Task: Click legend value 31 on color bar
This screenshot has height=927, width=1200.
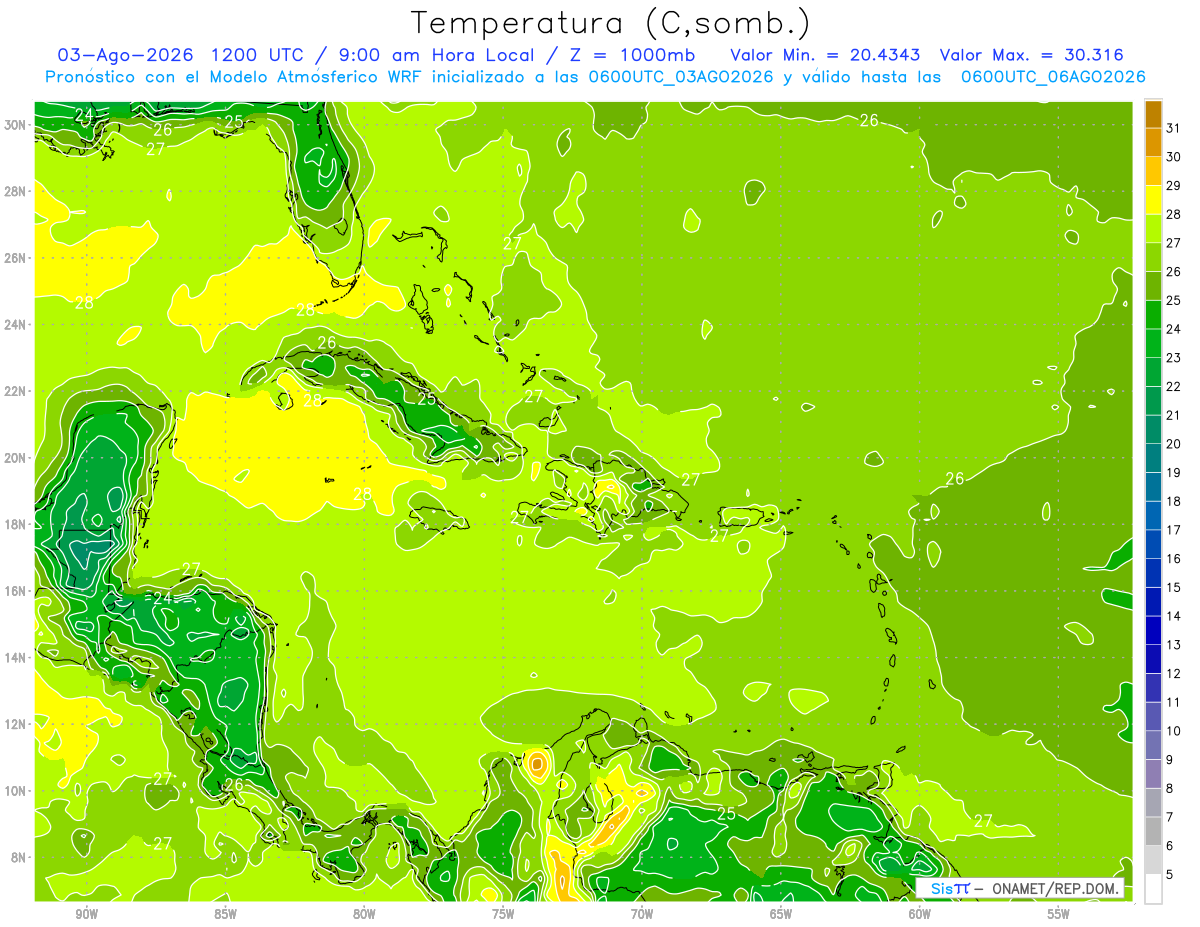Action: coord(1174,128)
